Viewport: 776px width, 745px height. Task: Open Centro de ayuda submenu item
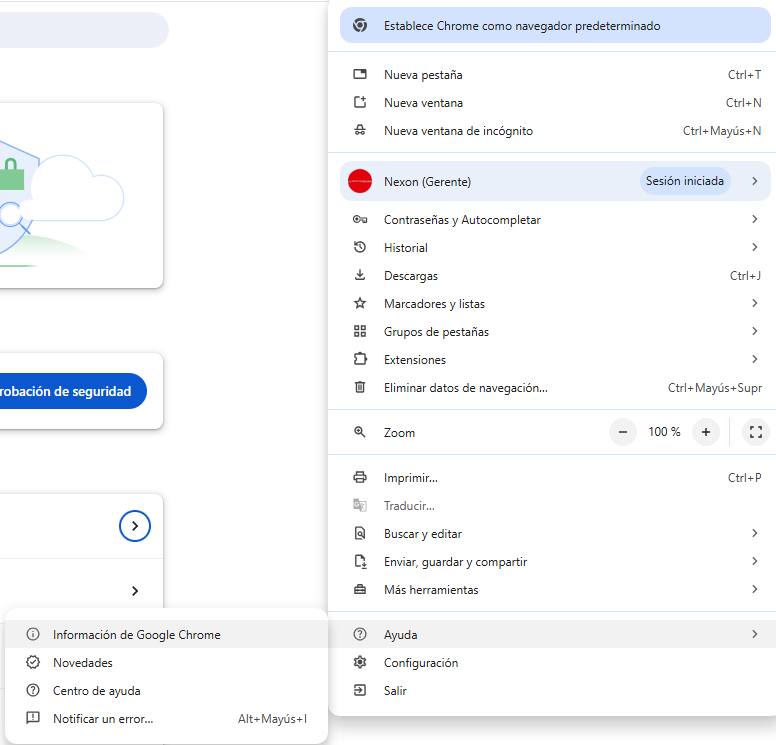pyautogui.click(x=167, y=691)
